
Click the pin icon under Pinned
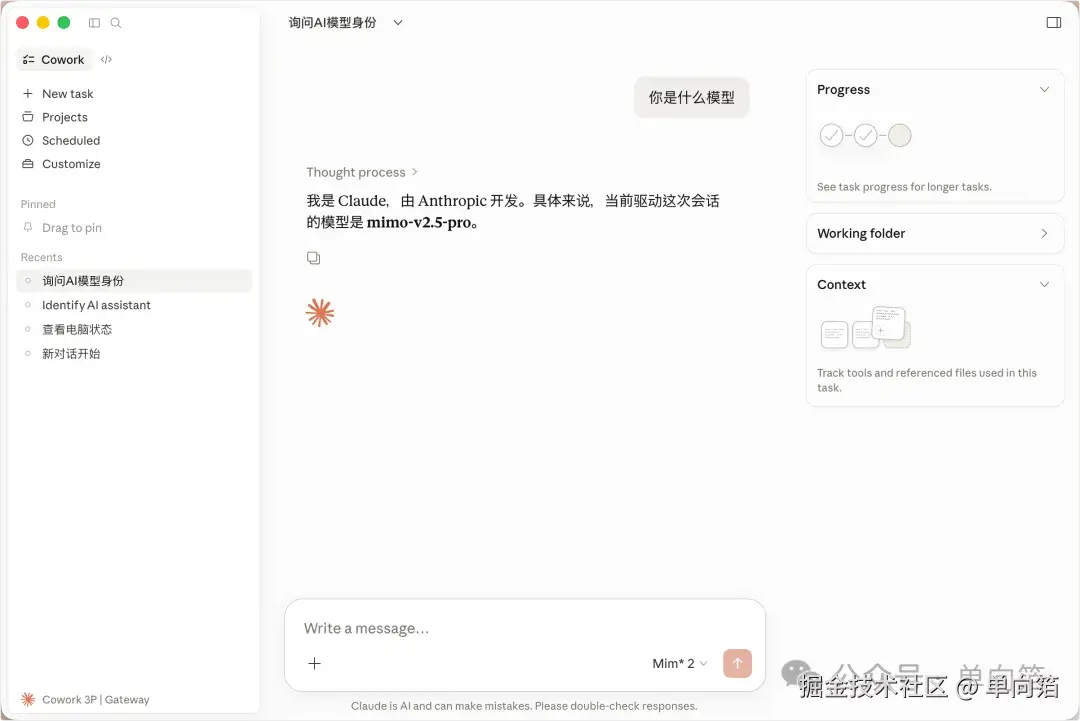point(28,227)
